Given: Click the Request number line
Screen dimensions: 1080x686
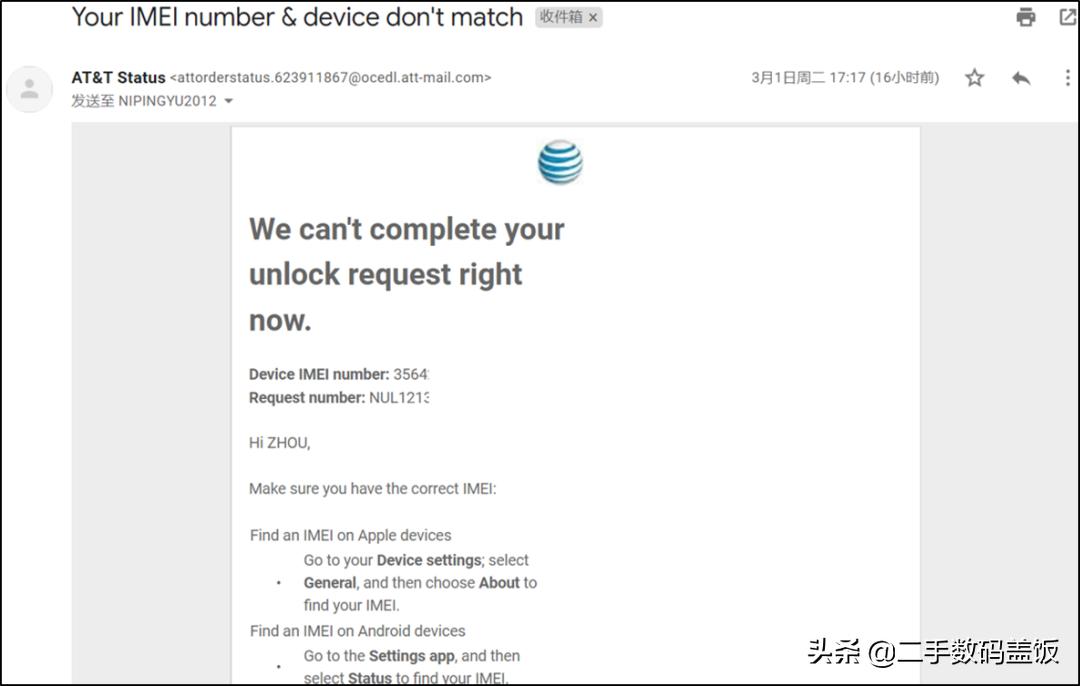Looking at the screenshot, I should pyautogui.click(x=338, y=397).
